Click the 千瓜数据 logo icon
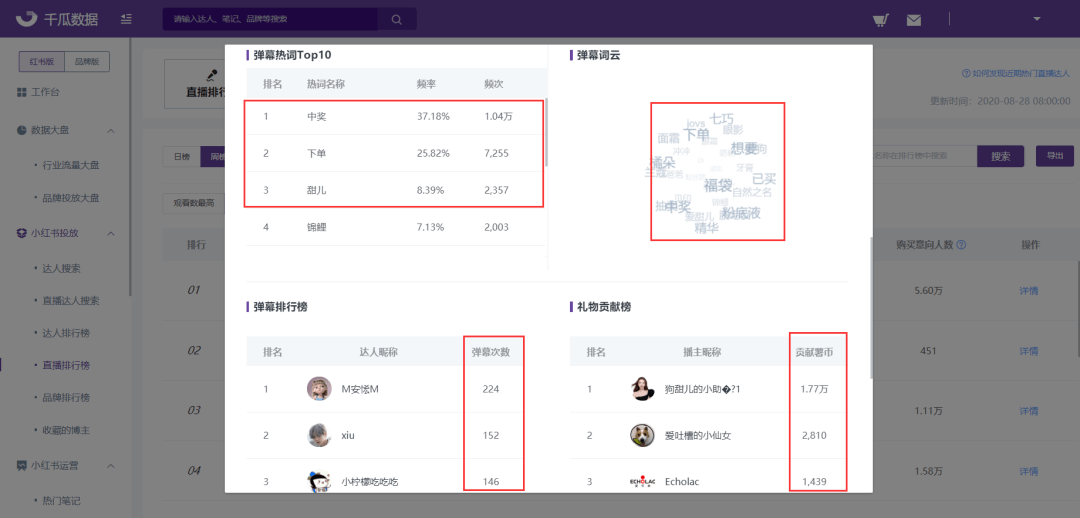 (27, 19)
